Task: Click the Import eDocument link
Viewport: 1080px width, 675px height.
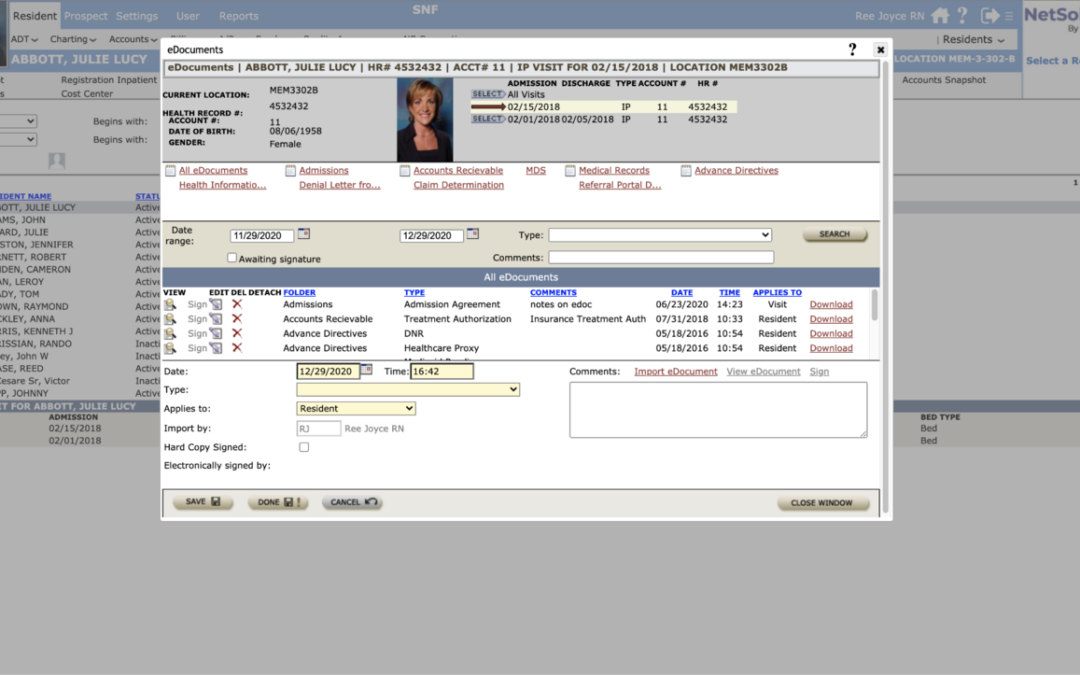Action: [x=675, y=372]
